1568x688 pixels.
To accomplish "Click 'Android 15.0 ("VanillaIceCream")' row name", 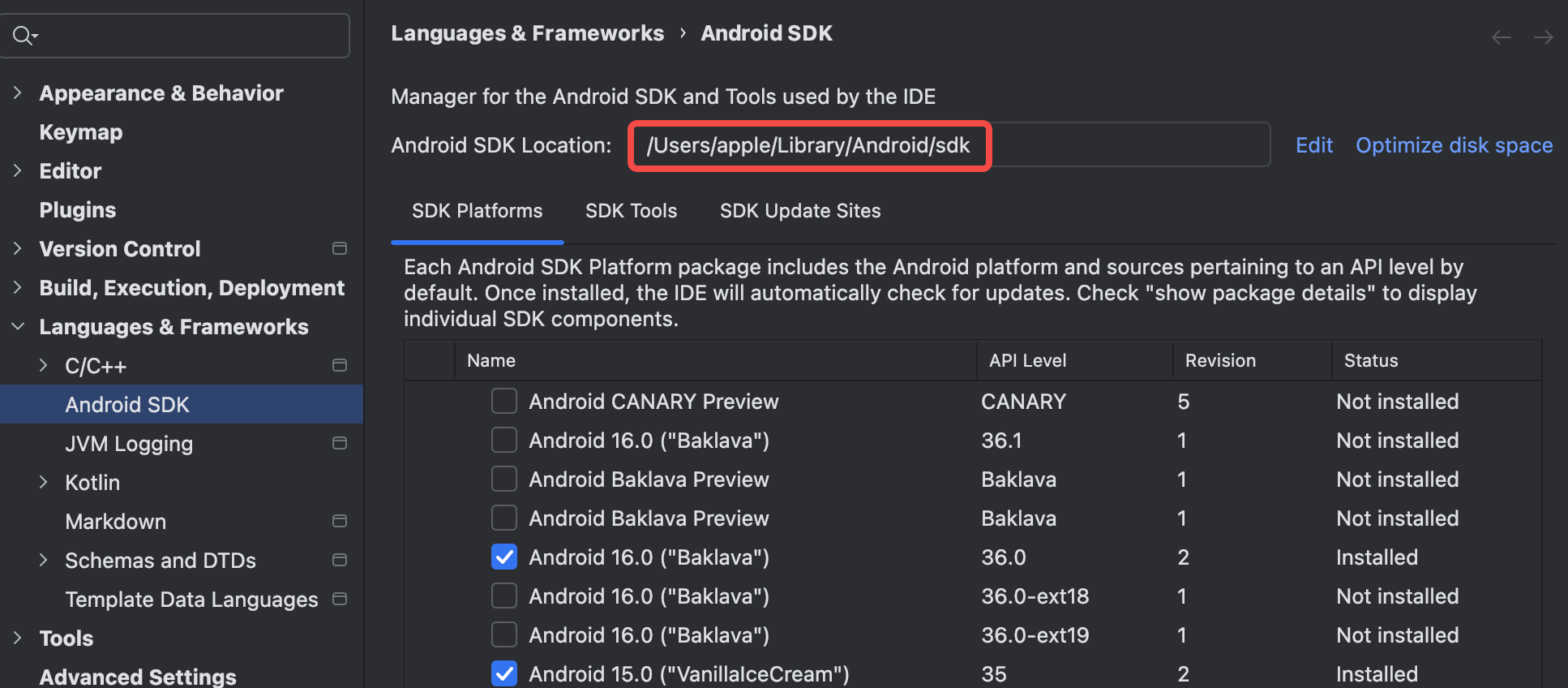I will click(x=689, y=673).
